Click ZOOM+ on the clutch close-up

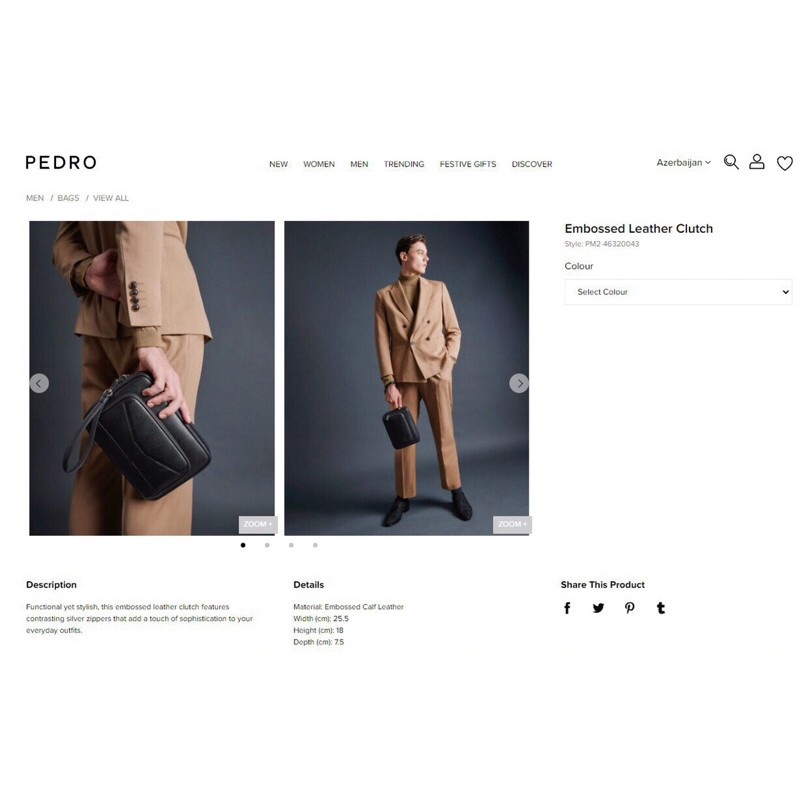tap(258, 524)
